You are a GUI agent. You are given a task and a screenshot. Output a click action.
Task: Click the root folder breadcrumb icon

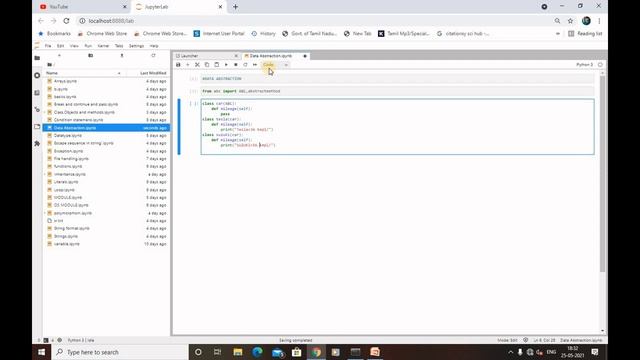[50, 64]
